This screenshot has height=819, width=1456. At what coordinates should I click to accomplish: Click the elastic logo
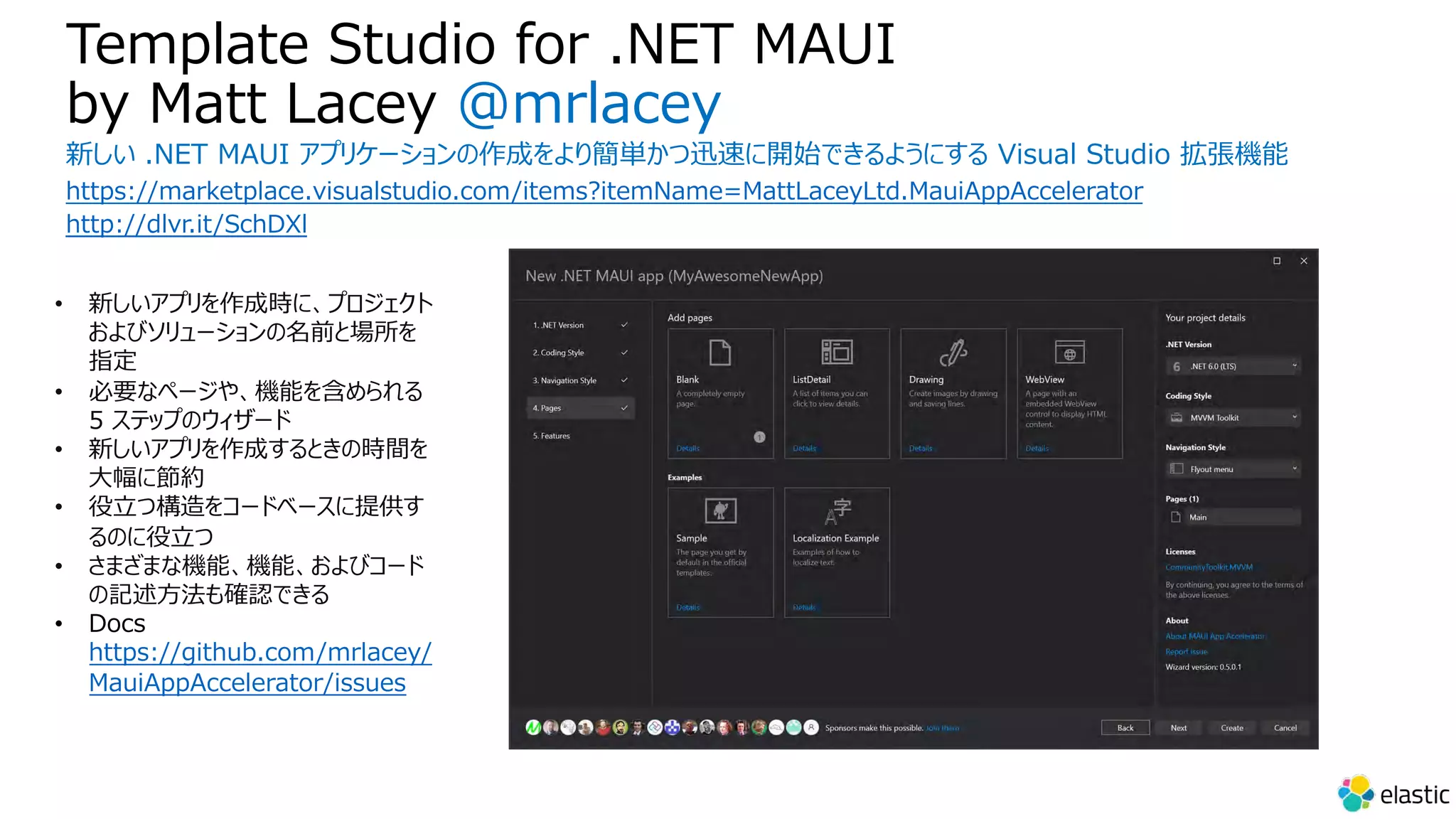[1392, 793]
